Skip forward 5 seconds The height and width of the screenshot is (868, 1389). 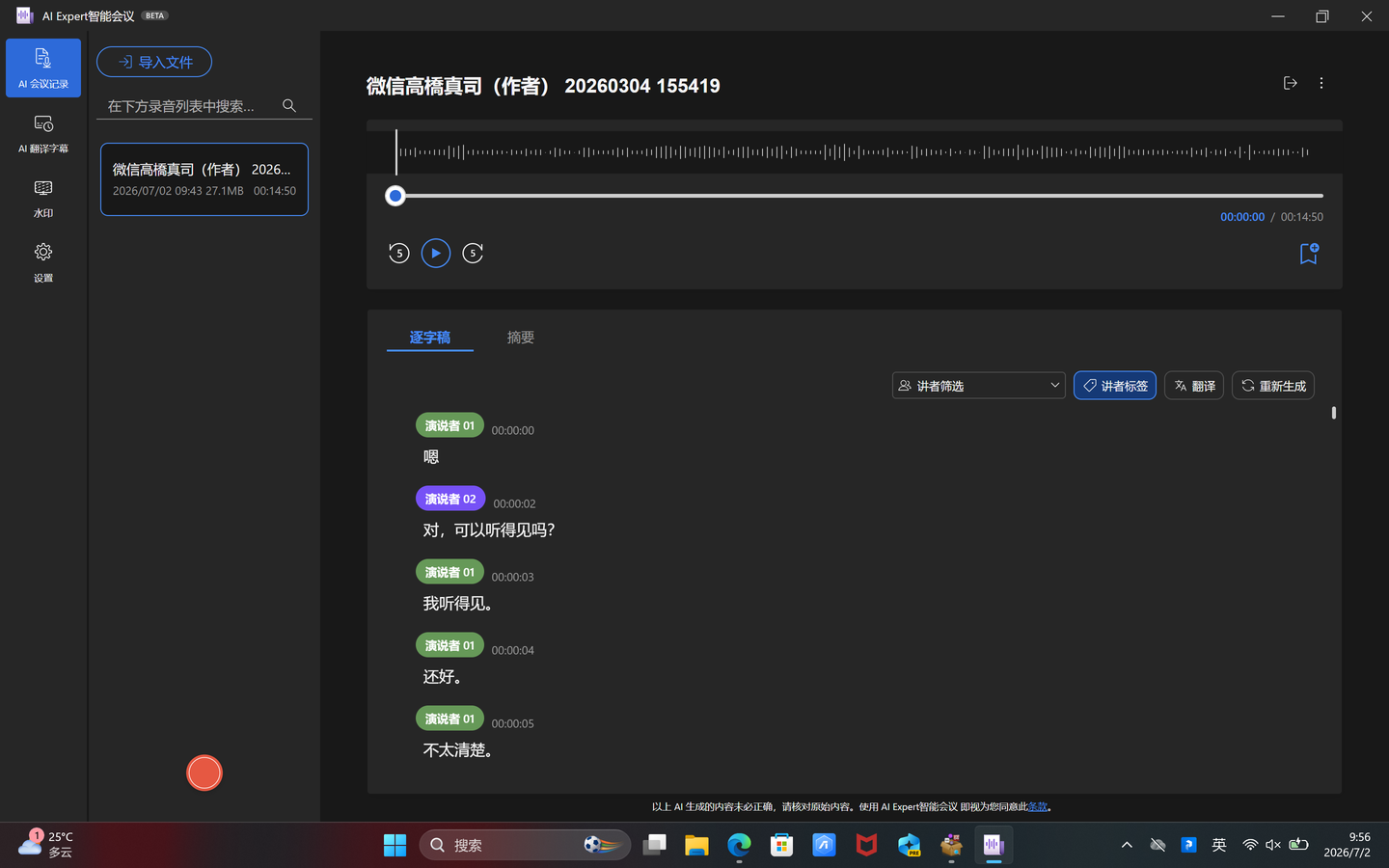tap(473, 253)
